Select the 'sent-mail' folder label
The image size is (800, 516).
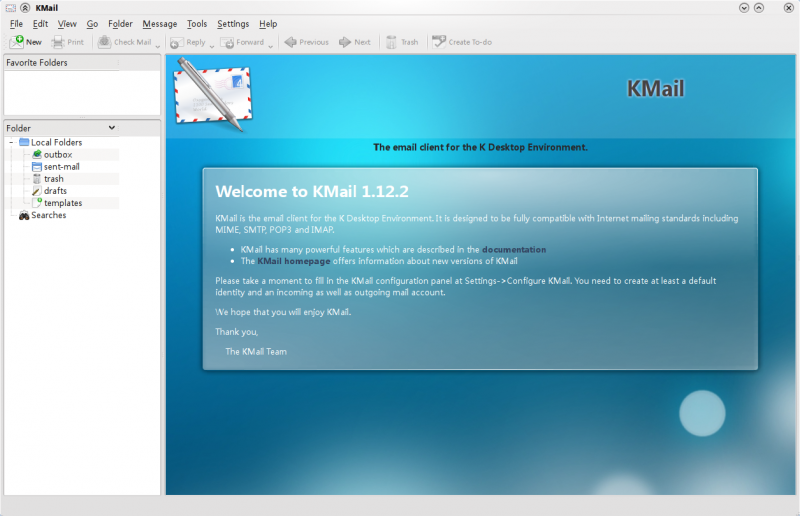[62, 167]
